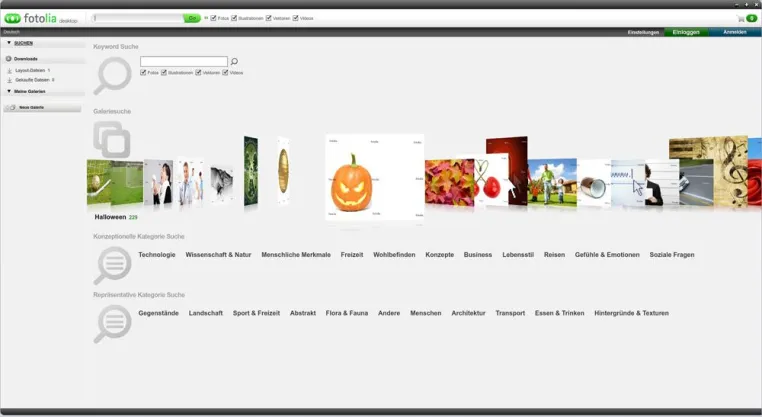Open the Konzepte category
Image resolution: width=762 pixels, height=417 pixels.
(x=439, y=255)
